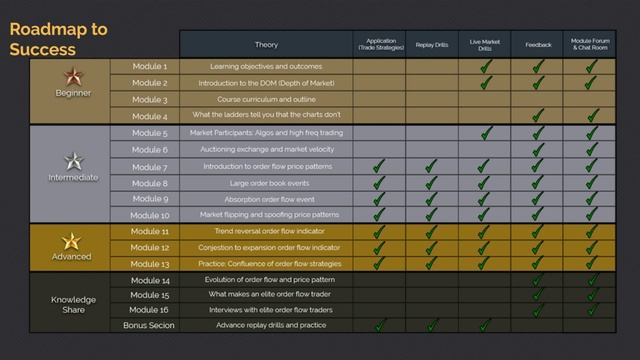The width and height of the screenshot is (640, 360).
Task: Click Module 2 Module Forum checkmark
Action: (x=590, y=83)
